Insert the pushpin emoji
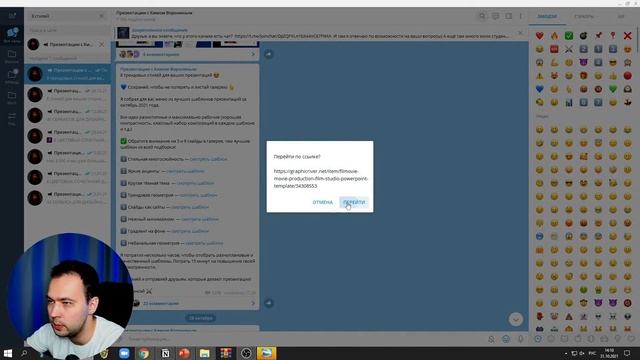 tap(598, 36)
